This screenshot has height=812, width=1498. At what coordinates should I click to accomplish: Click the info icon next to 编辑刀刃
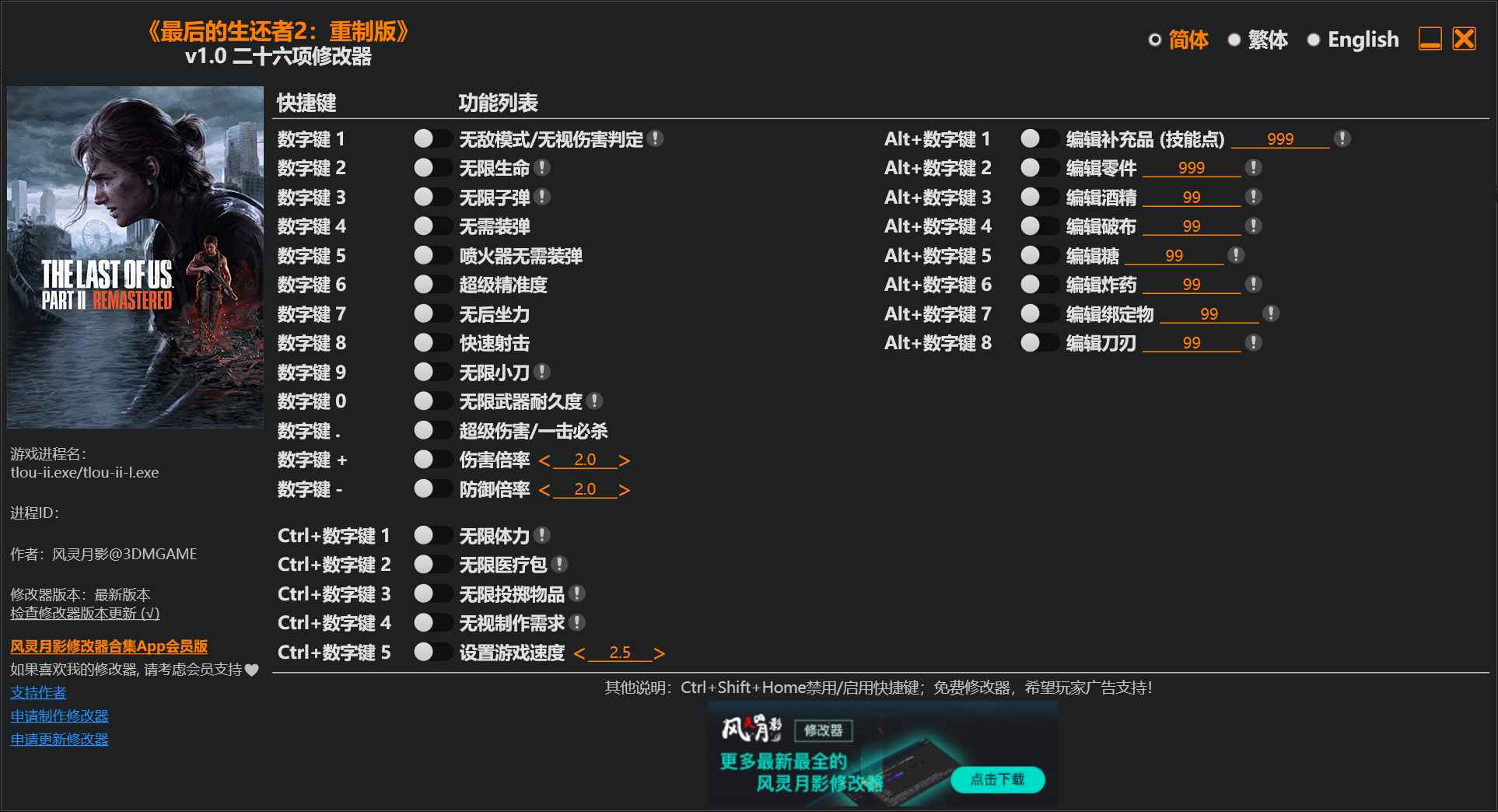(1254, 341)
